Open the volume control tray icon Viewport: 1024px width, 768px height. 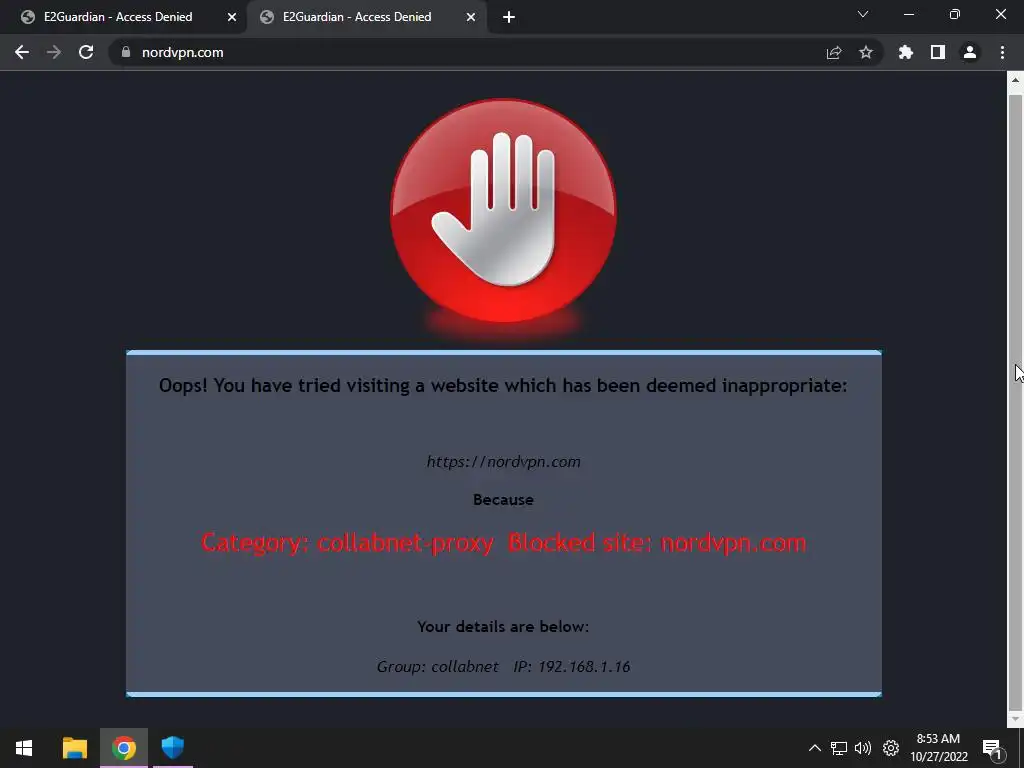[x=863, y=748]
